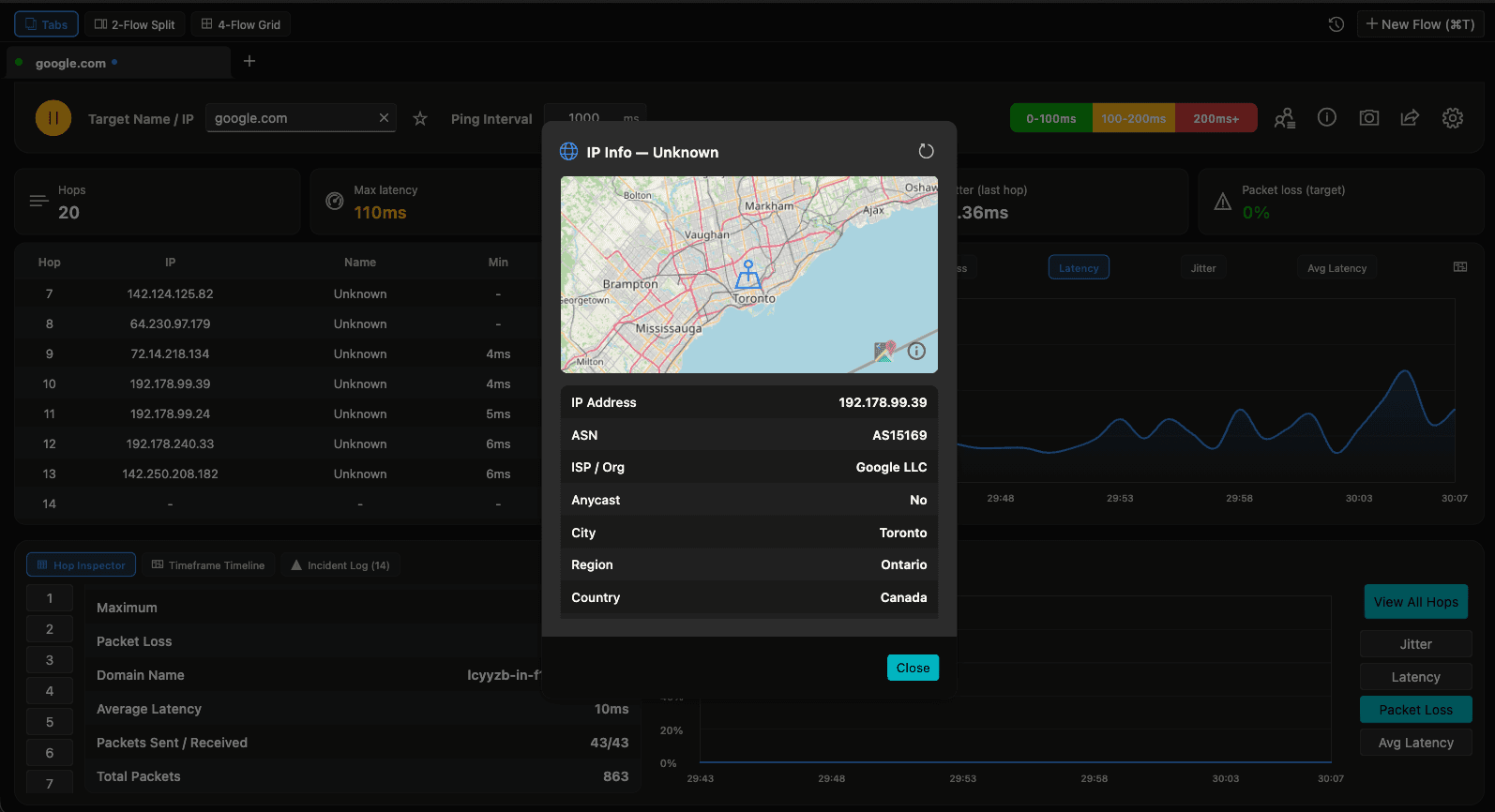
Task: Click the New Flow button
Action: 1420,24
